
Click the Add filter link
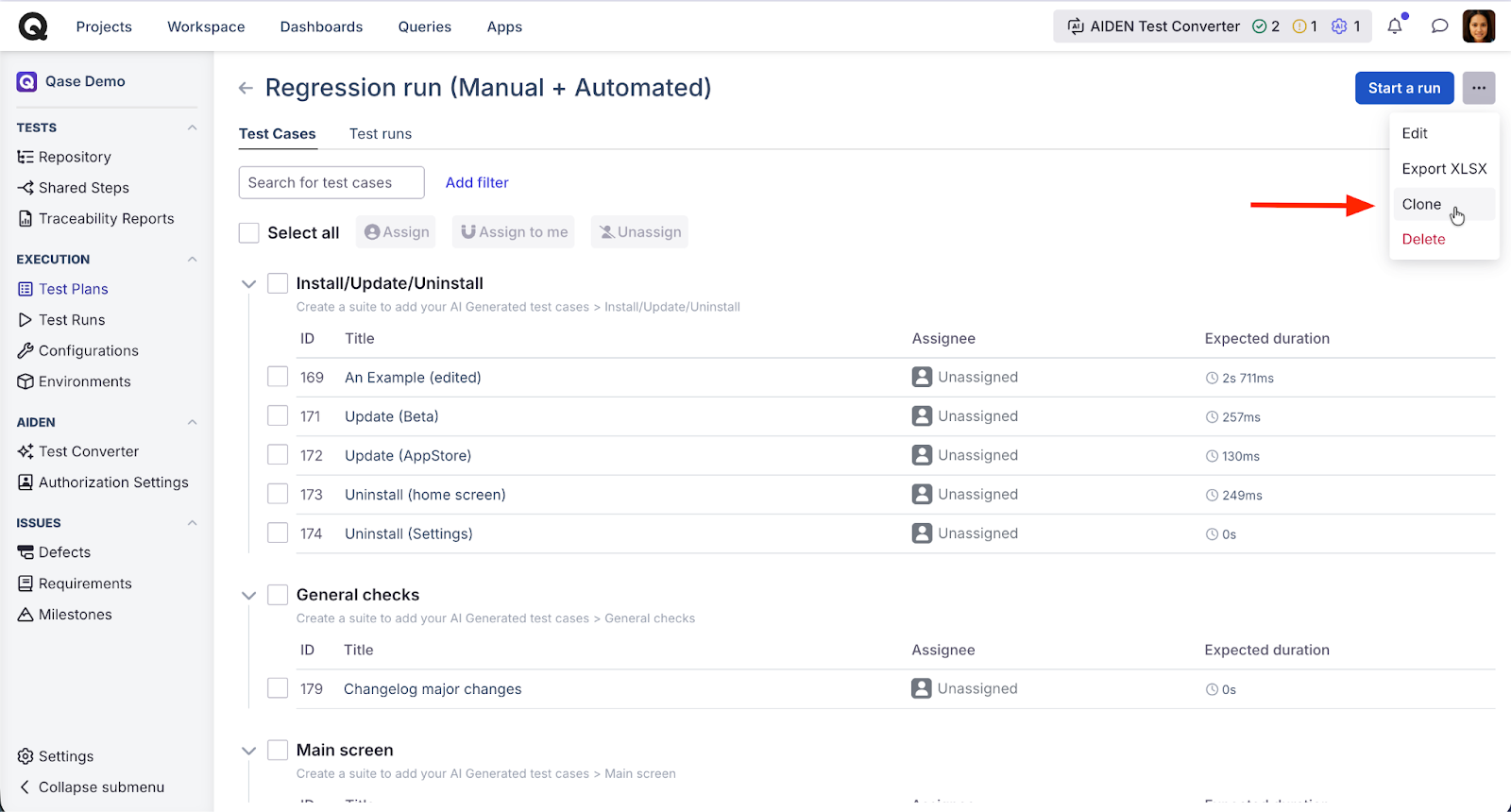[x=477, y=182]
